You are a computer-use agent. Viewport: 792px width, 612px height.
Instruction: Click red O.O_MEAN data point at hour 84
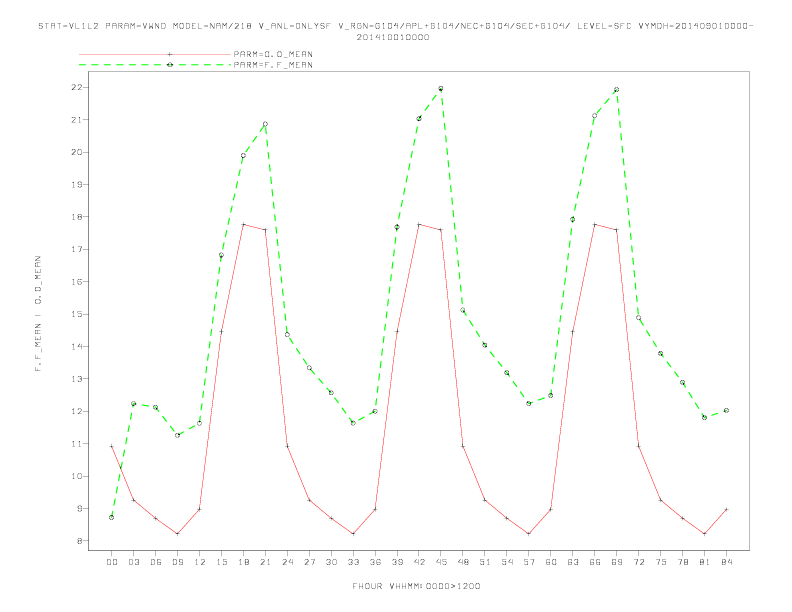[726, 509]
